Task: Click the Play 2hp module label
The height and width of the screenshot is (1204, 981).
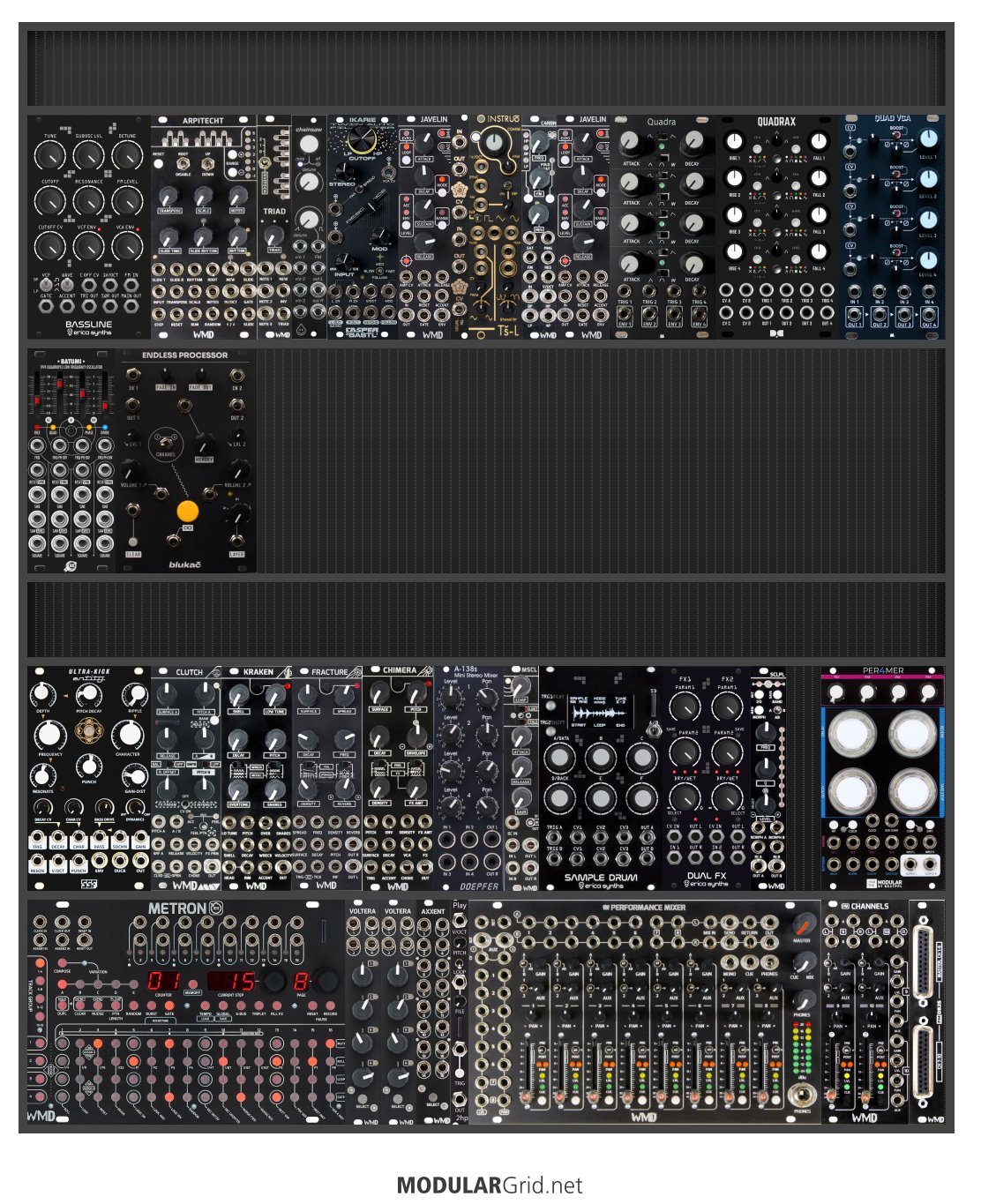Action: 460,905
